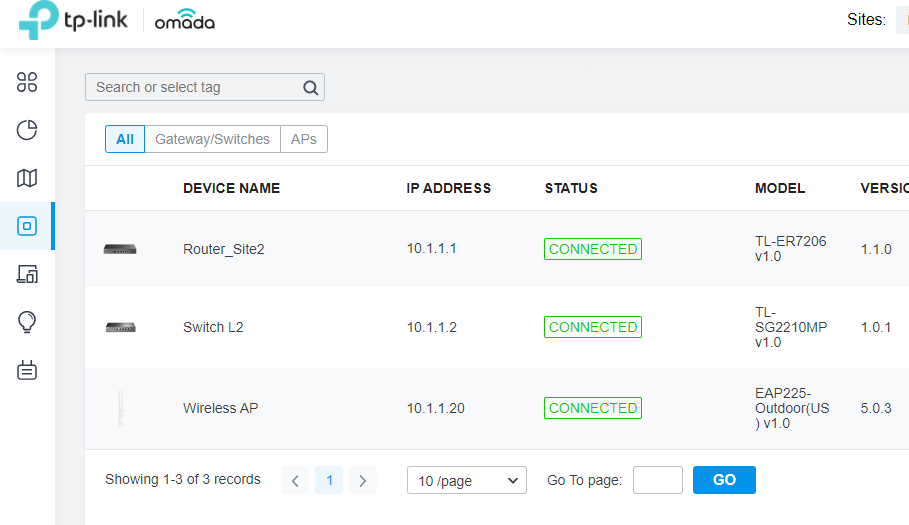
Task: Open the Statistics pie chart icon
Action: click(27, 130)
